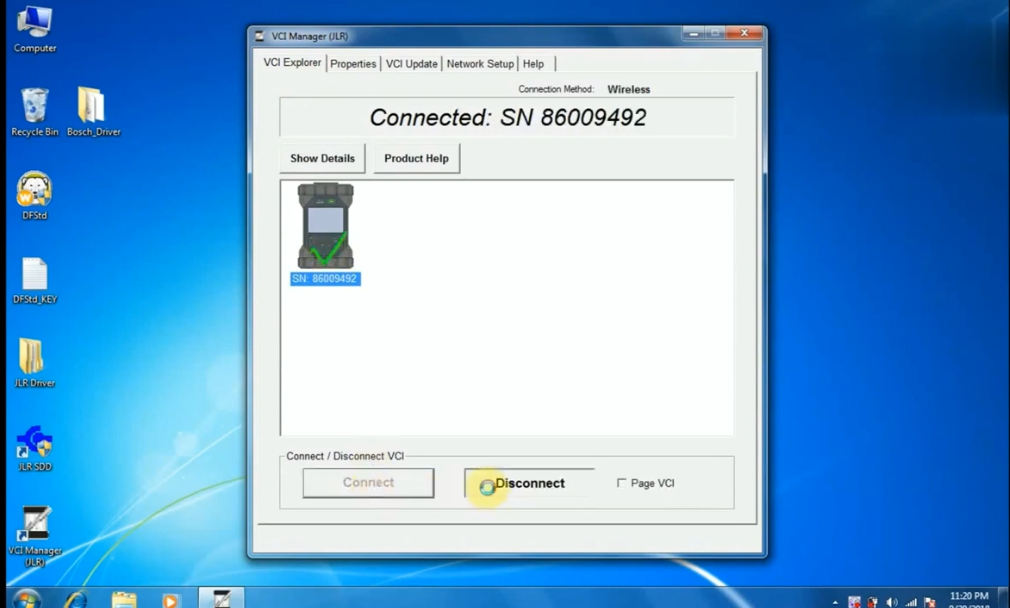Click the VCI device image SN 86009492
This screenshot has width=1010, height=608.
click(325, 225)
